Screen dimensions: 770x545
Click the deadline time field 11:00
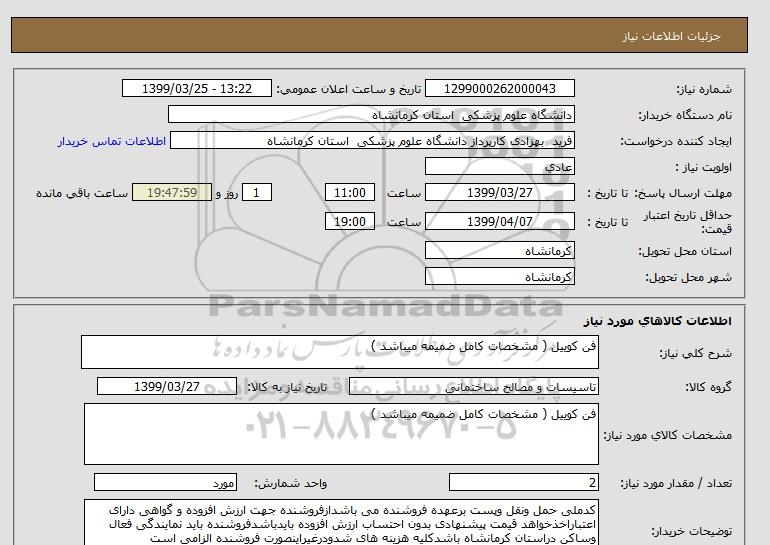pyautogui.click(x=350, y=192)
